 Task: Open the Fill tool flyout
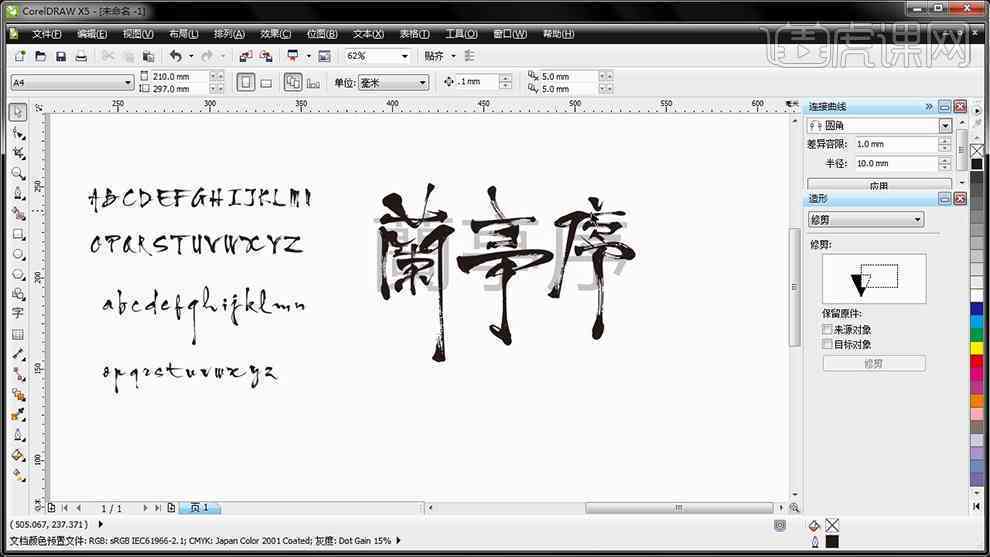(x=18, y=455)
